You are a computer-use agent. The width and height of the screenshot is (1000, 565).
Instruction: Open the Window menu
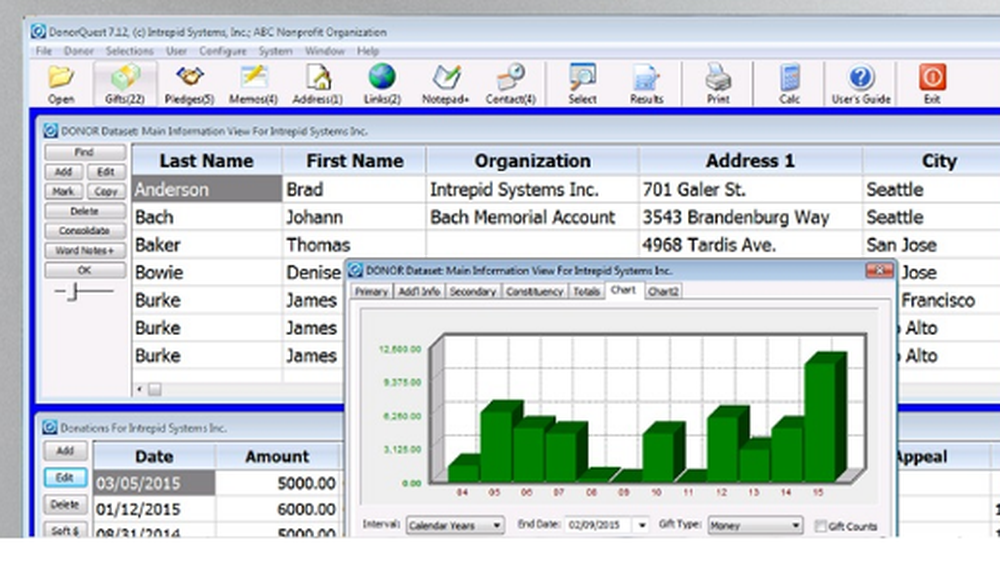tap(325, 51)
